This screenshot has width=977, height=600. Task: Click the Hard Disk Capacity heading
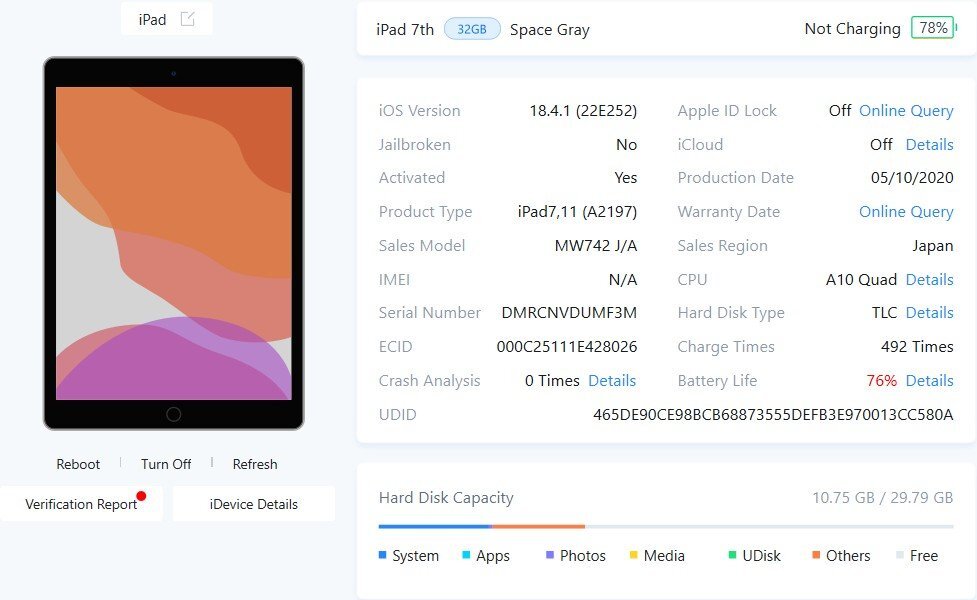click(x=446, y=498)
